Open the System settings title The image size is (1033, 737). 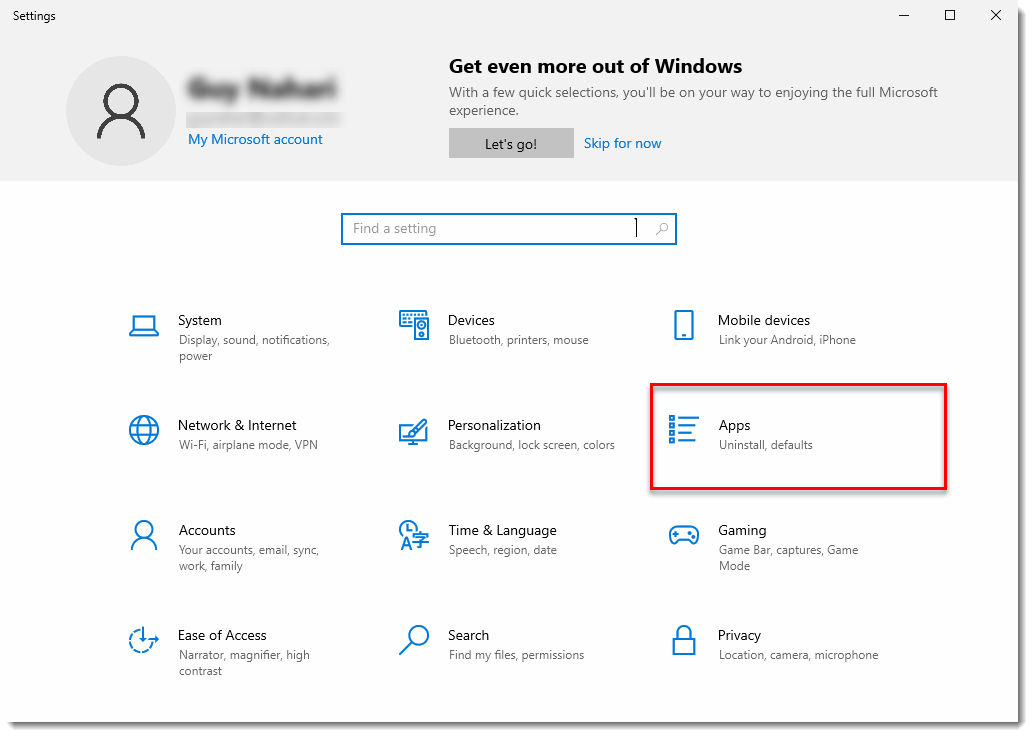(x=200, y=320)
